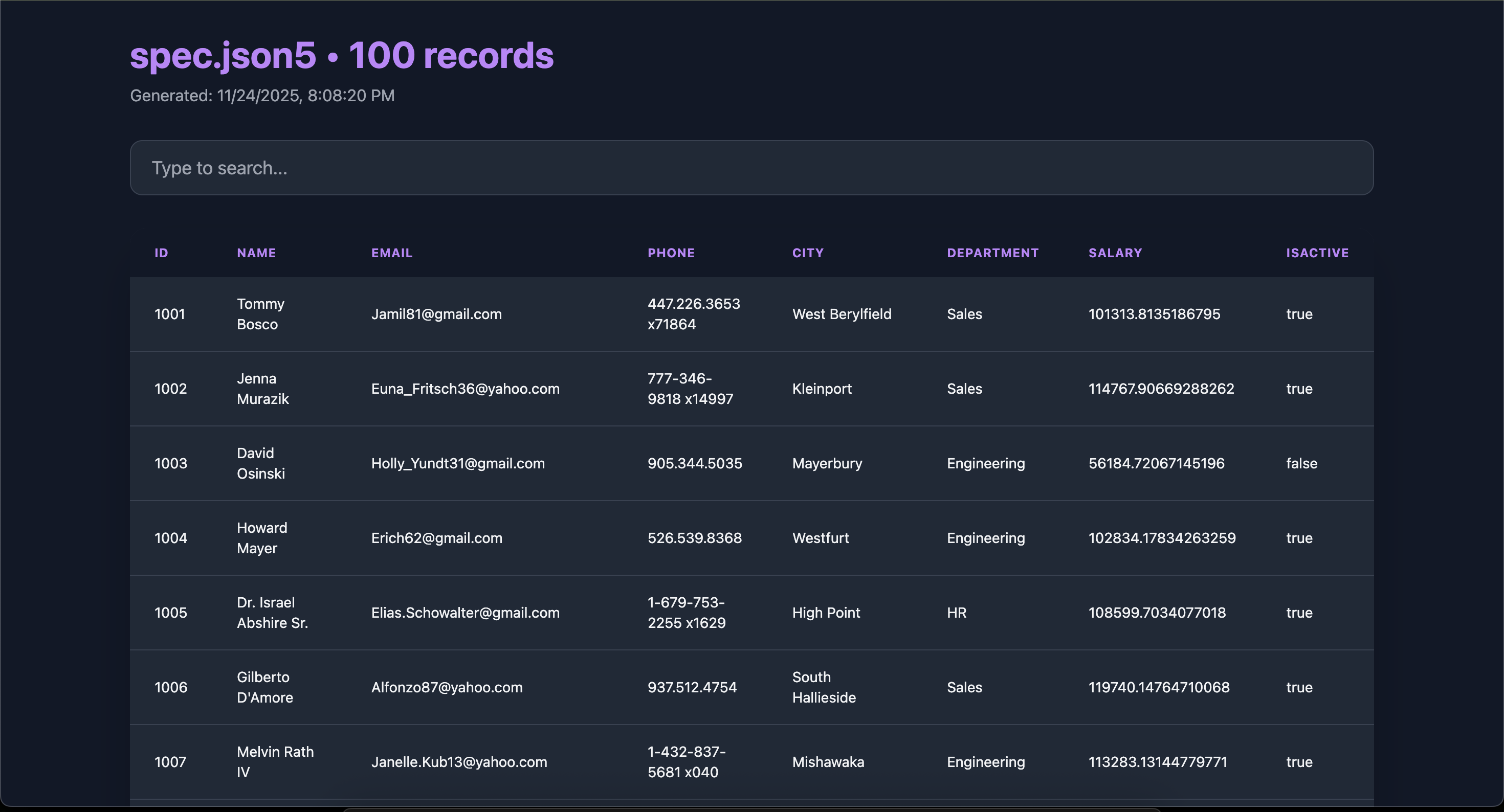Screen dimensions: 1504x812
Task: Sort records by SALARY column
Action: coord(1115,253)
